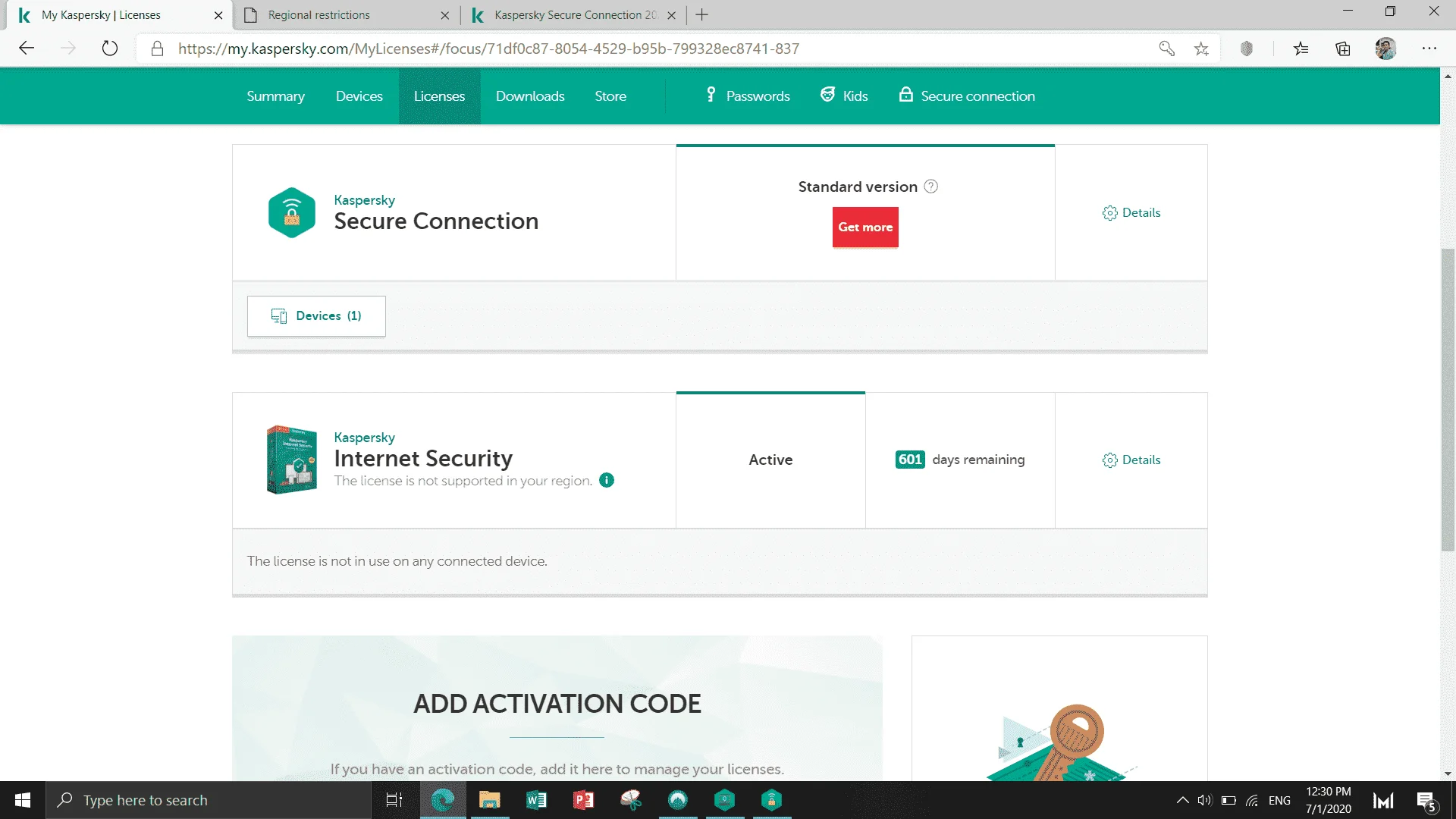Click the address bar URL
Viewport: 1456px width, 819px height.
coord(488,49)
